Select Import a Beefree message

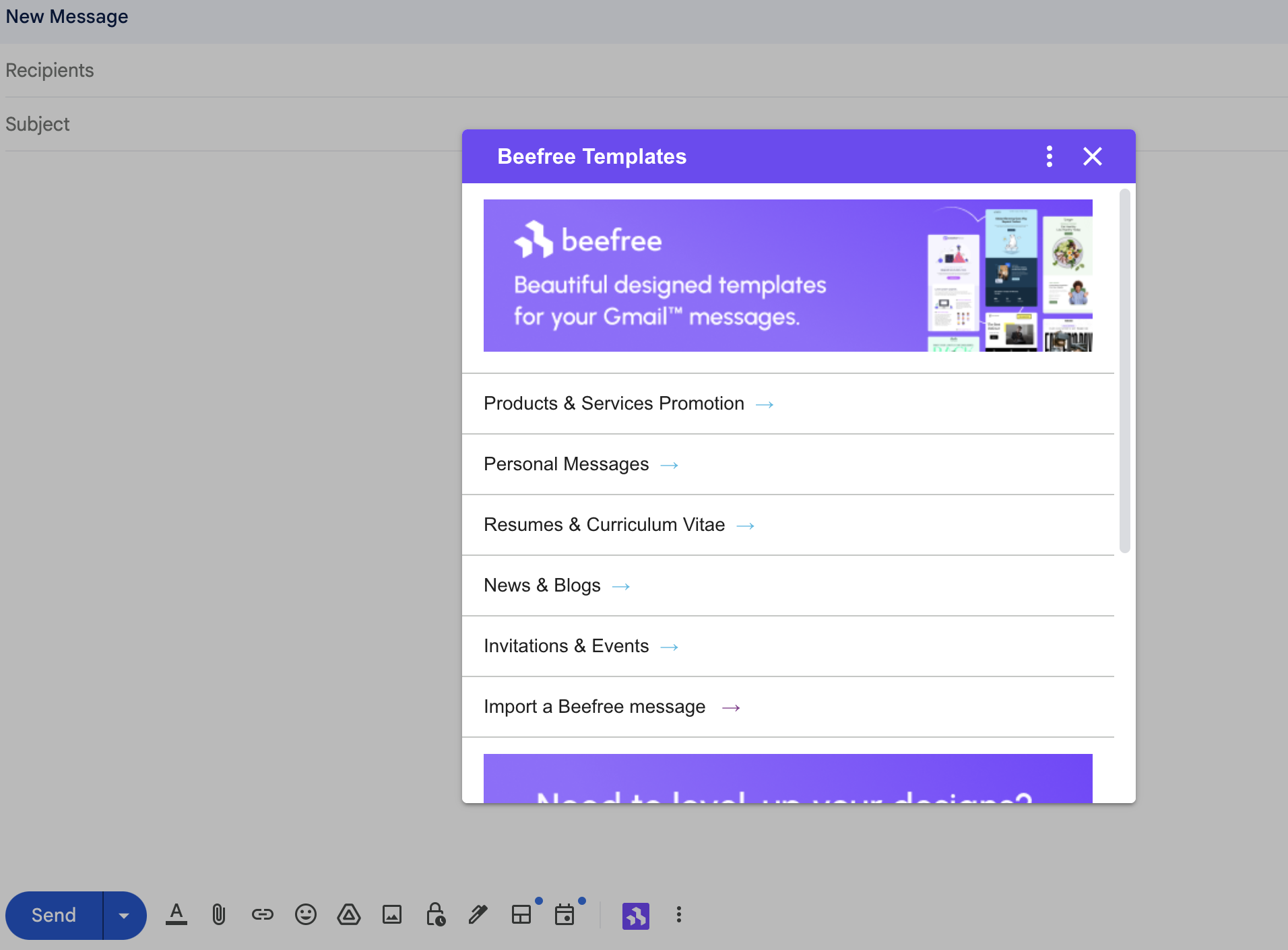point(788,707)
